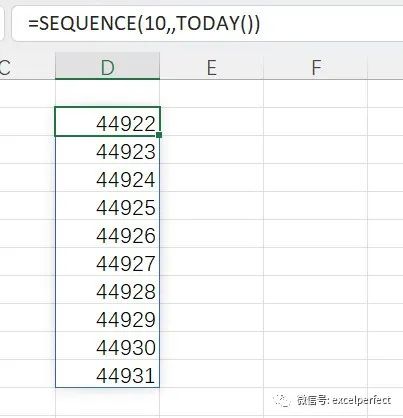Click the empty column F cell beside 44925
The height and width of the screenshot is (418, 403).
click(316, 206)
